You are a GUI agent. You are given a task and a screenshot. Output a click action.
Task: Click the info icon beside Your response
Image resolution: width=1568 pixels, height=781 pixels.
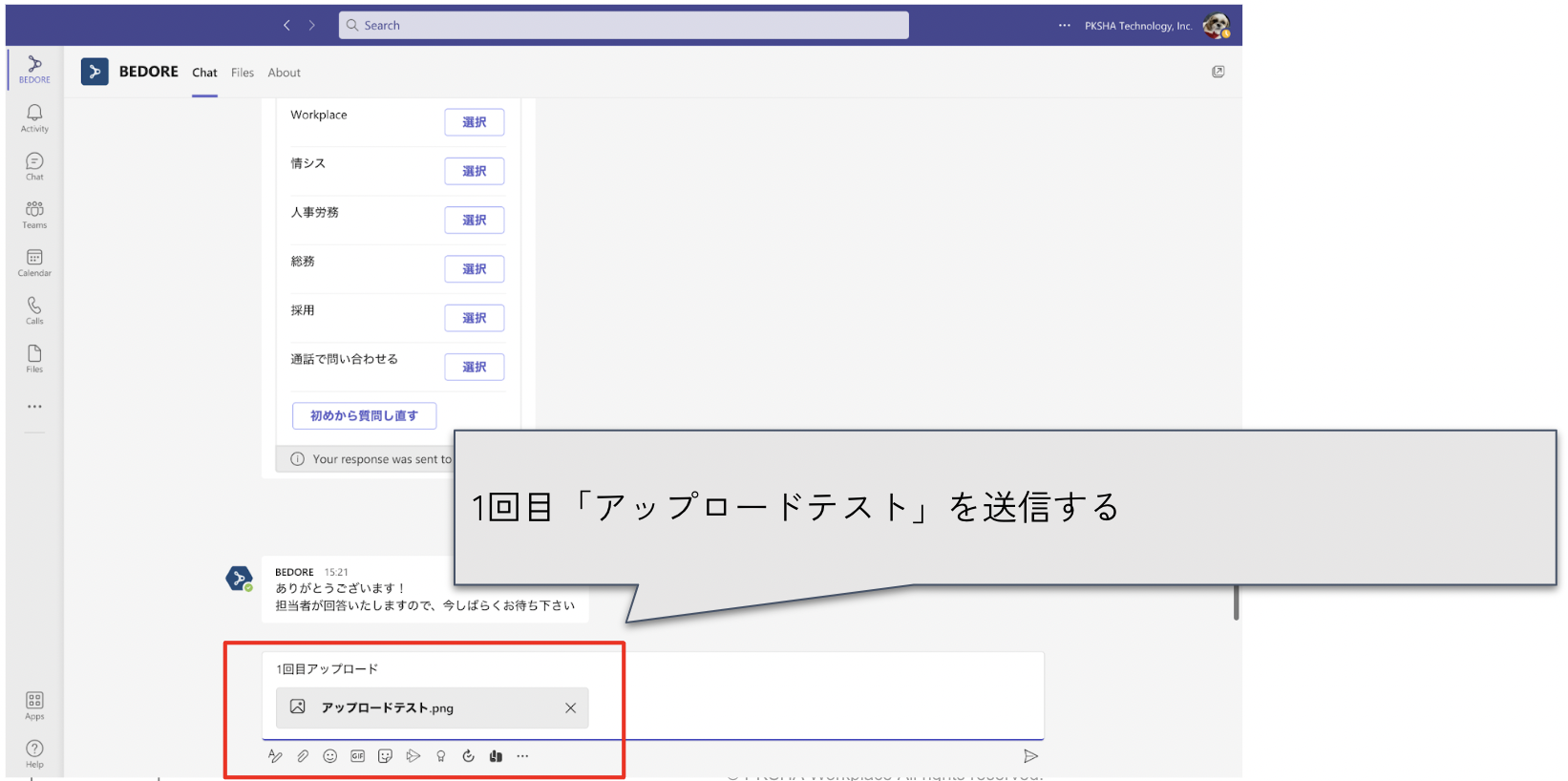(297, 459)
